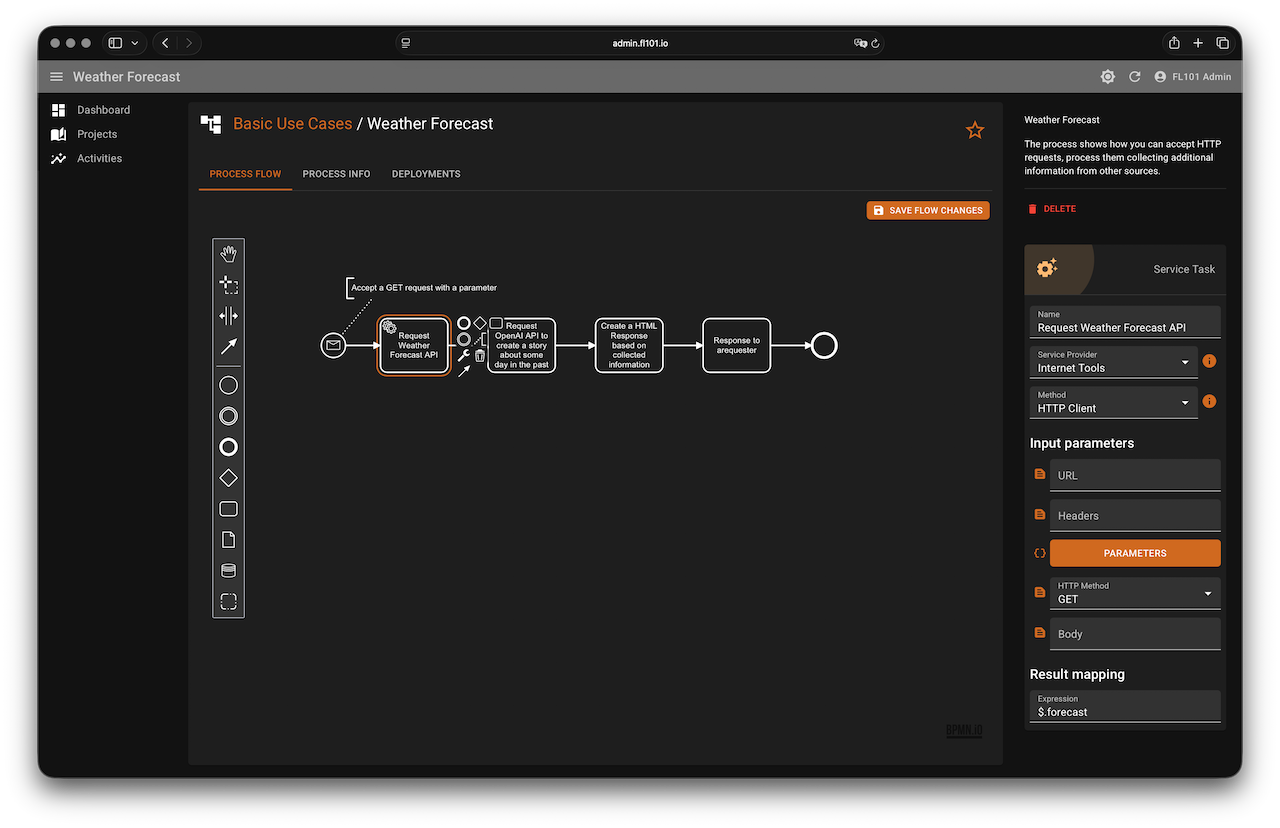1280x828 pixels.
Task: Choose the data store shape in palette
Action: pos(228,571)
